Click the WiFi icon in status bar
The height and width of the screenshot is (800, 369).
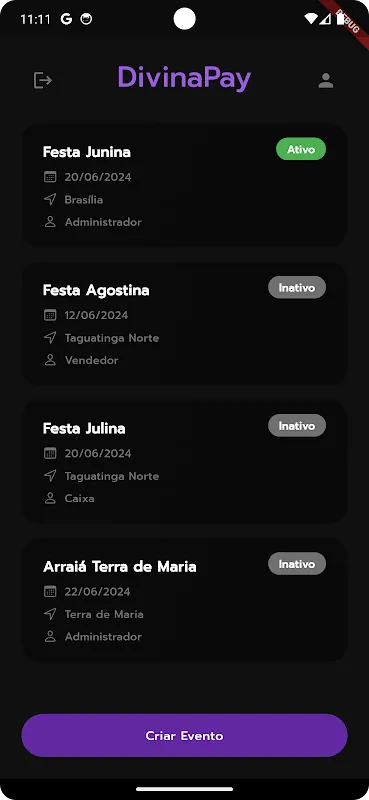click(310, 19)
